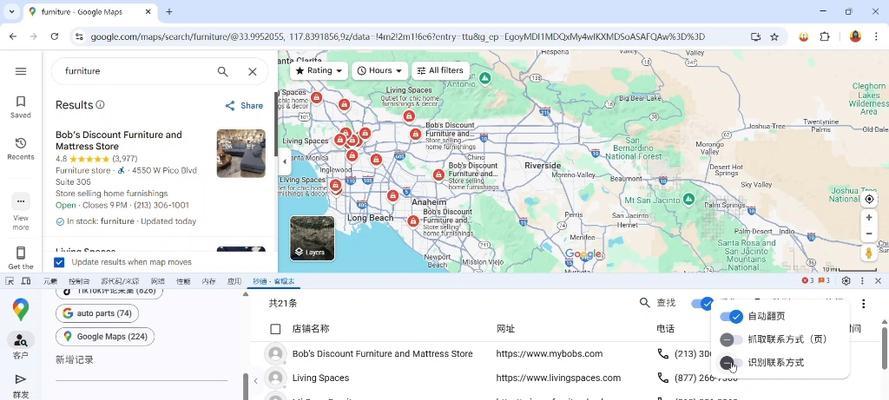Screen dimensions: 889x400
Task: Click the info icon next to Results
Action: 100,105
